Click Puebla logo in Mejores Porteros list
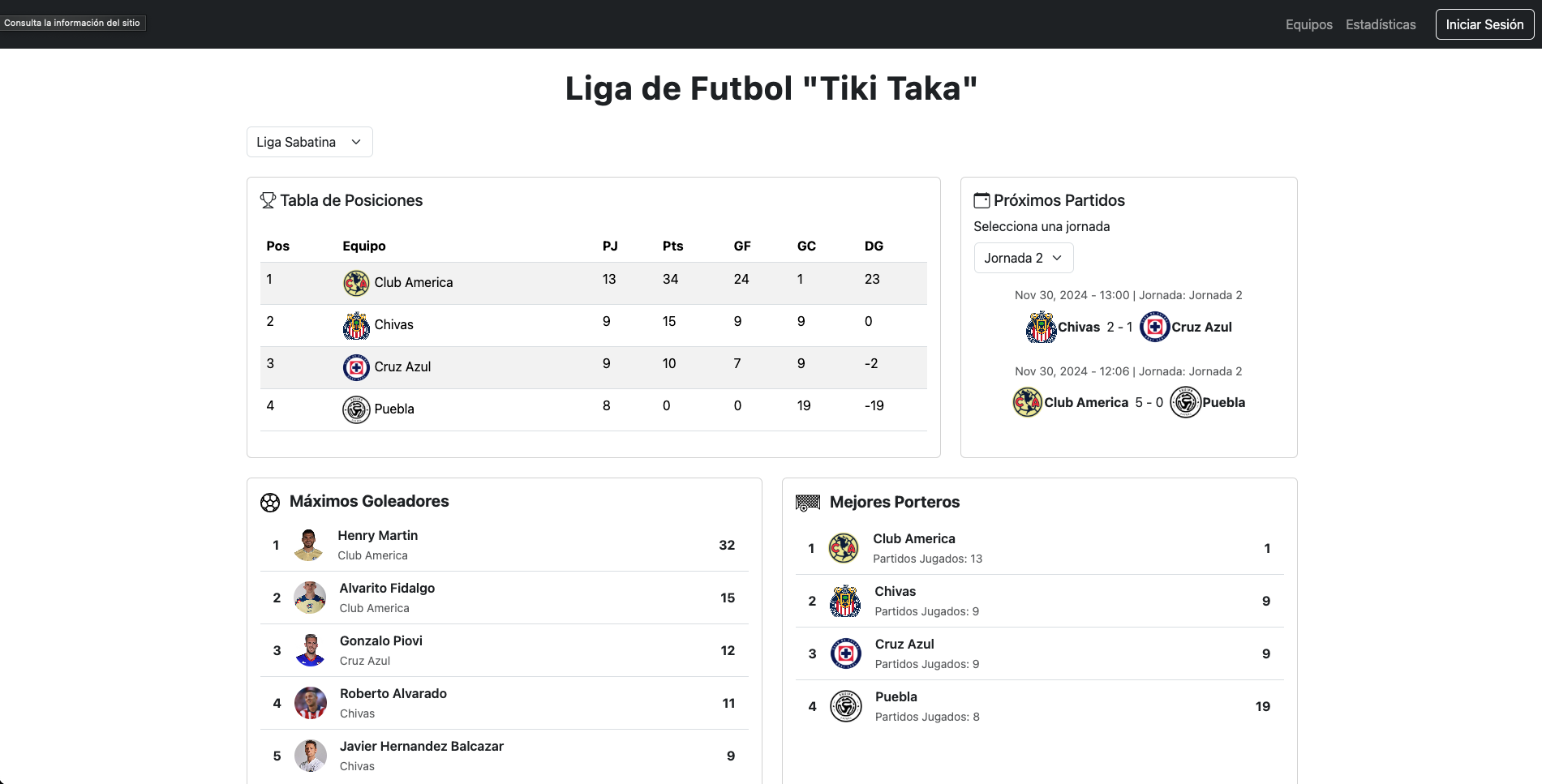This screenshot has width=1542, height=784. [845, 706]
